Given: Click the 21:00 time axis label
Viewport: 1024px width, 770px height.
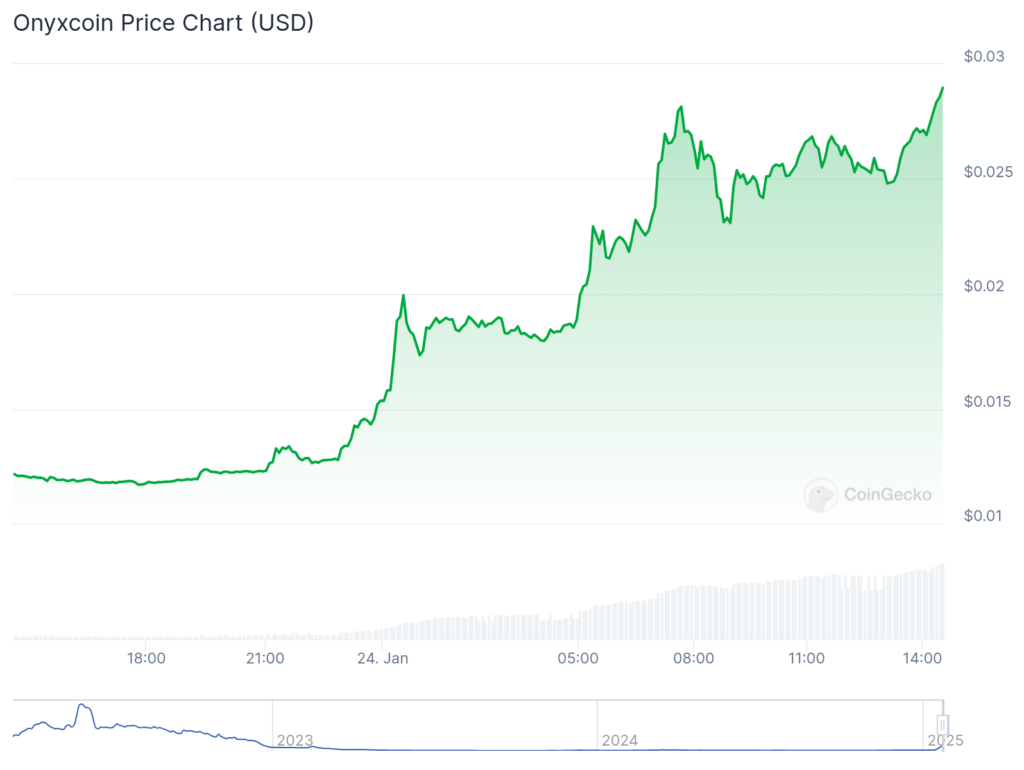Looking at the screenshot, I should pyautogui.click(x=265, y=658).
